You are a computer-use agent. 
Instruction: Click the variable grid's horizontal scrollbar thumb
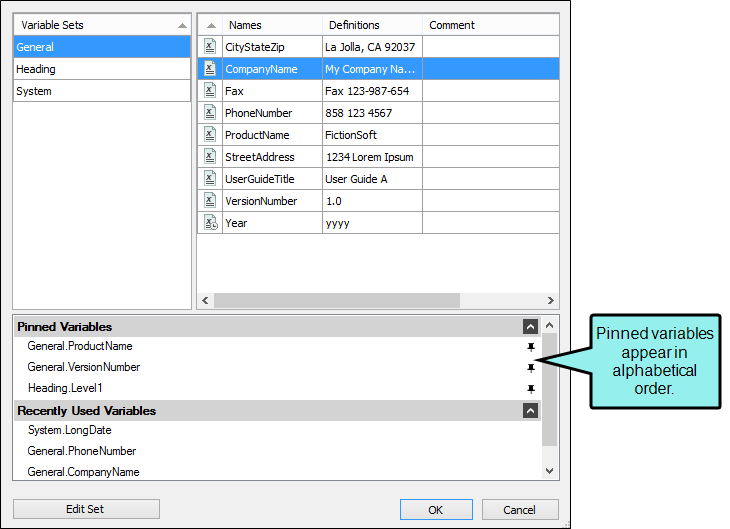[337, 300]
